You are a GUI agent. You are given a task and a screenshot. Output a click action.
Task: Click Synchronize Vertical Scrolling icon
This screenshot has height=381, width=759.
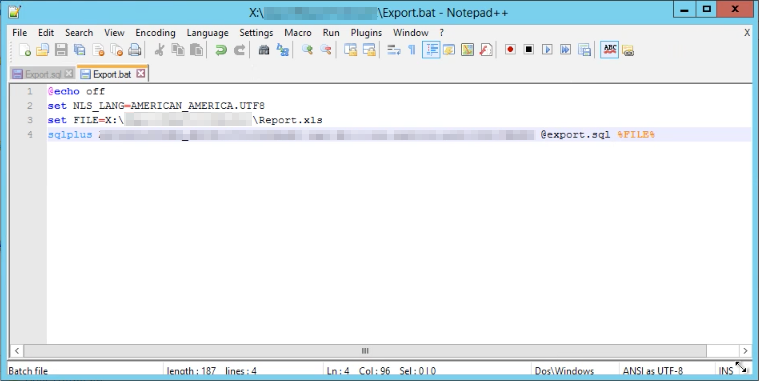[350, 50]
